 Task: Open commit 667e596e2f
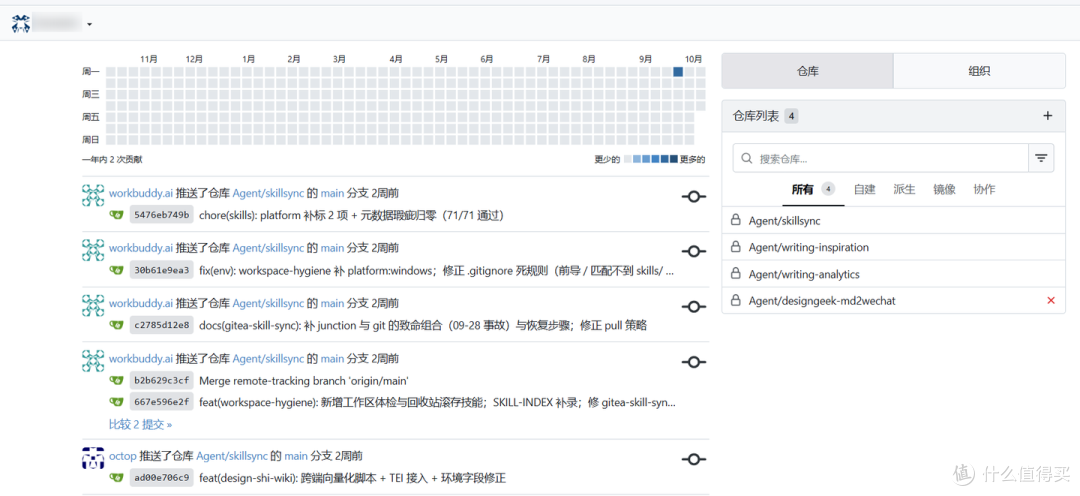tap(162, 402)
